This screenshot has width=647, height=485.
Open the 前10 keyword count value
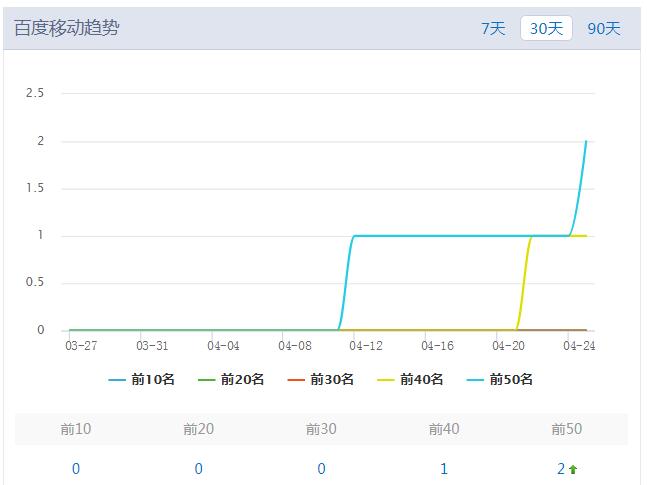click(76, 468)
